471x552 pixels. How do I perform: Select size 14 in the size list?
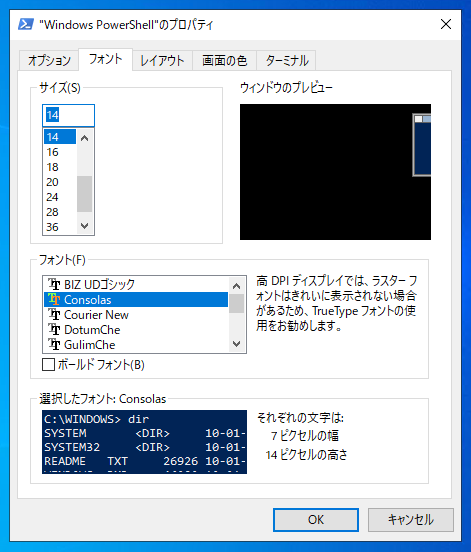click(60, 137)
